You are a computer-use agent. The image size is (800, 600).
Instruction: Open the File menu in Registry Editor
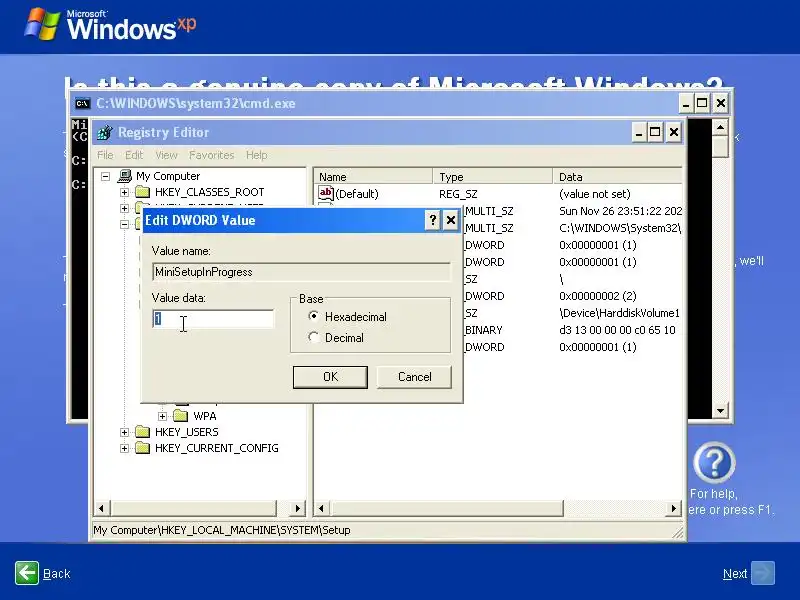[105, 155]
